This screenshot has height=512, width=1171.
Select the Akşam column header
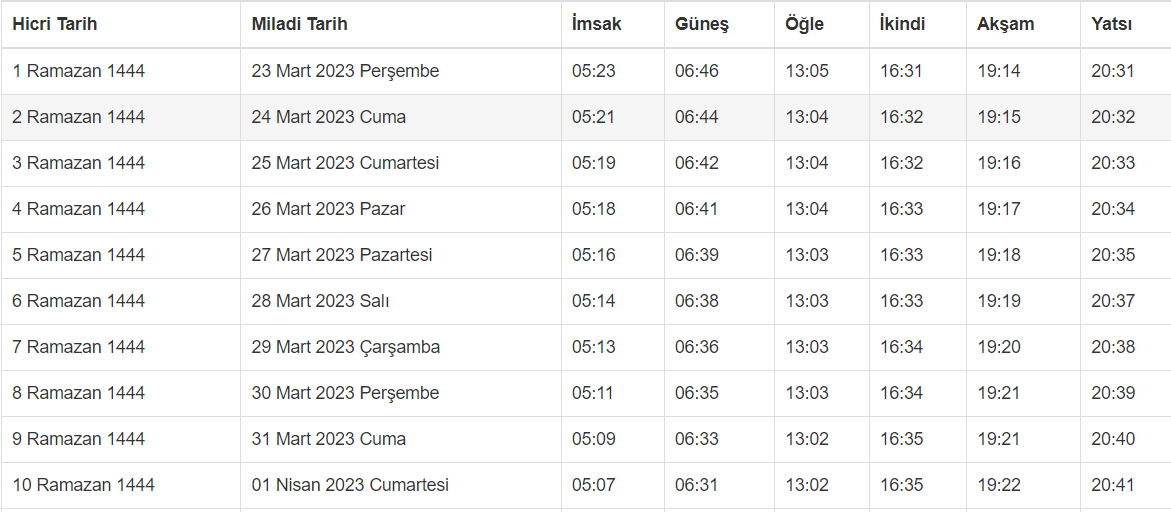tap(1006, 24)
